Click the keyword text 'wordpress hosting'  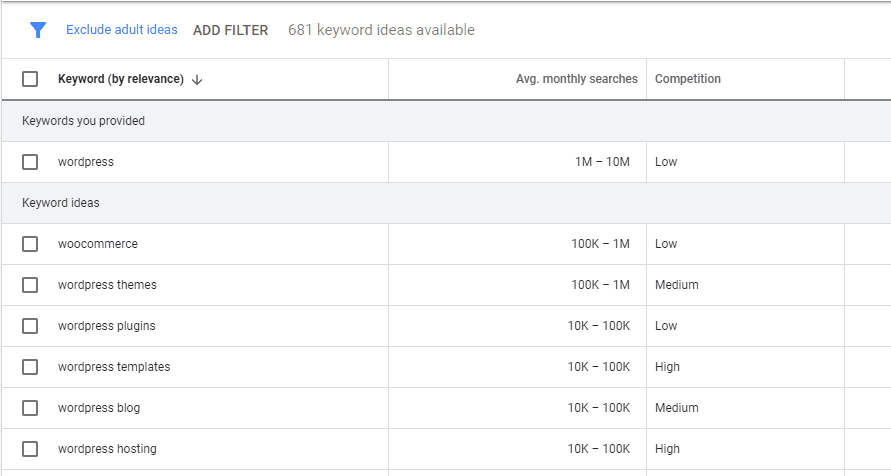pyautogui.click(x=107, y=449)
